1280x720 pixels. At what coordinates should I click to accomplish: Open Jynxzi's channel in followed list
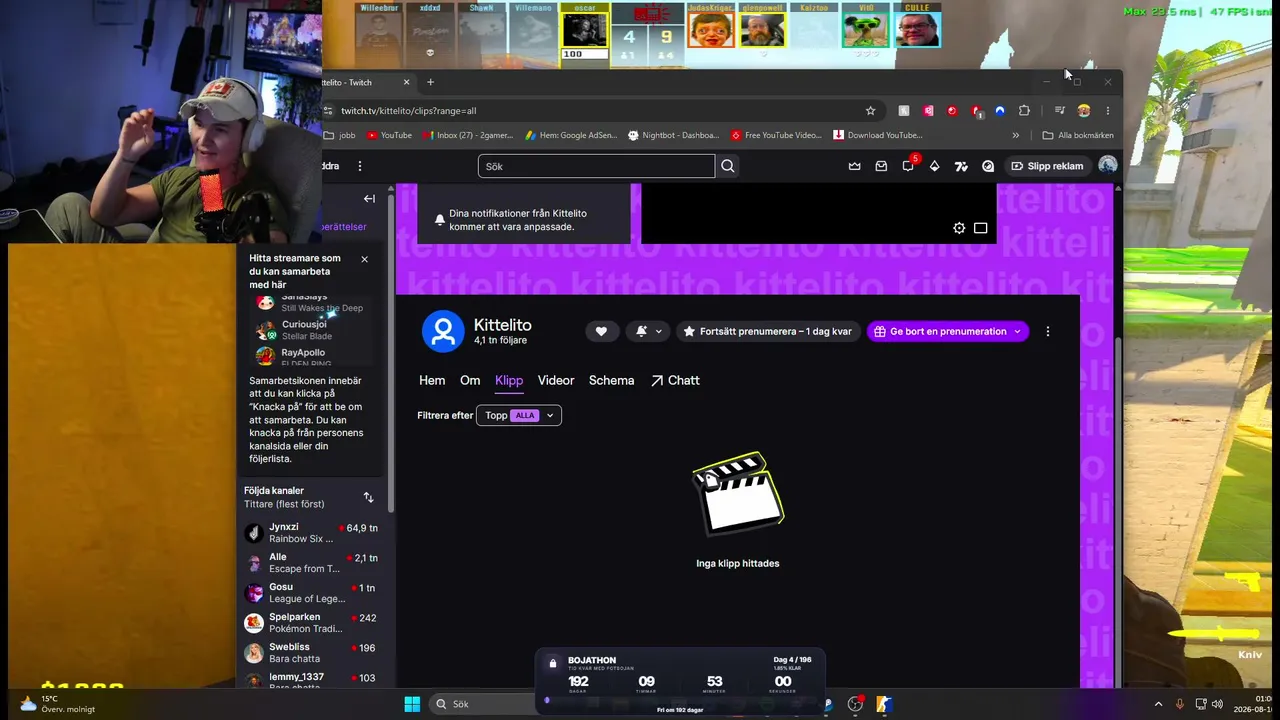click(312, 533)
